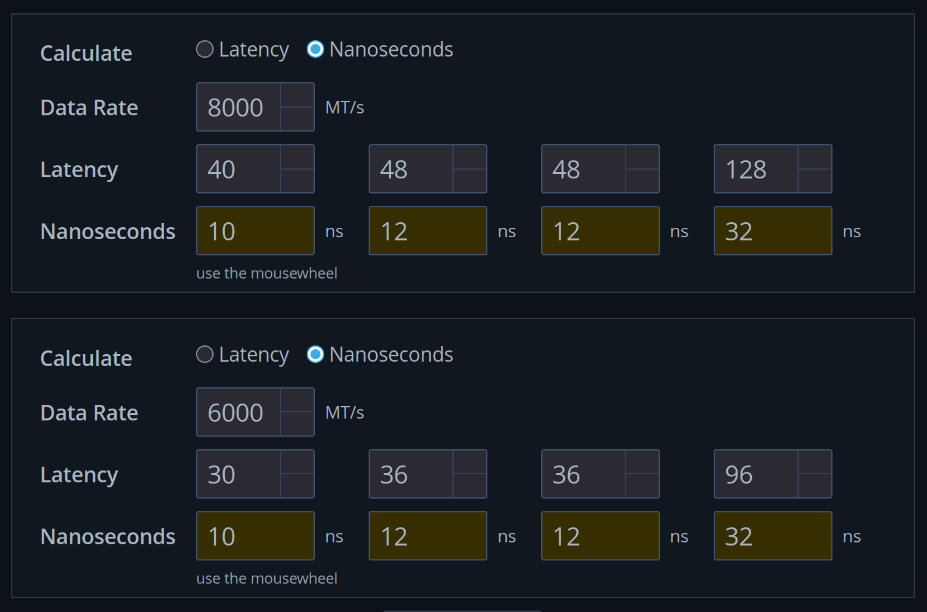Screen dimensions: 927x612
Task: Click the 32 ns field under 6000 MT/s
Action: [772, 536]
